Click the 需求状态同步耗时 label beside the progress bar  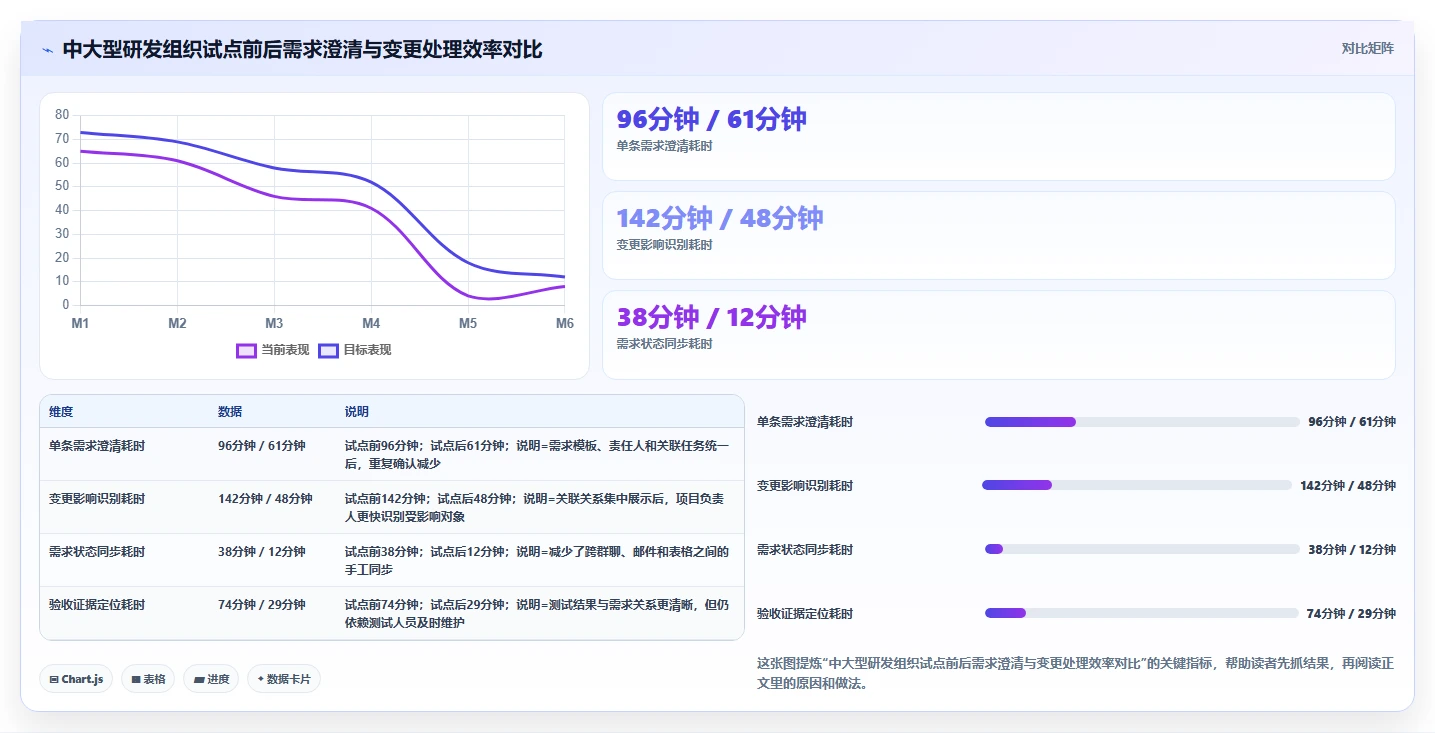pyautogui.click(x=805, y=550)
